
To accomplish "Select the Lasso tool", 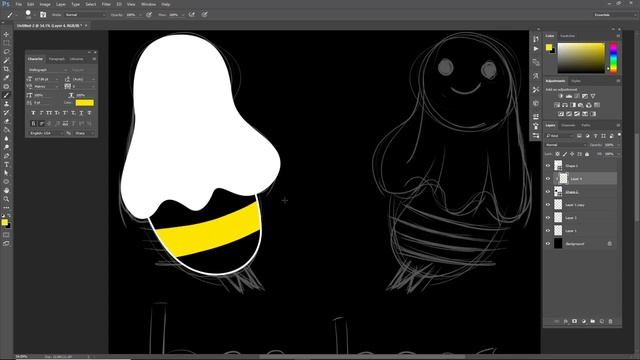I will (6, 52).
